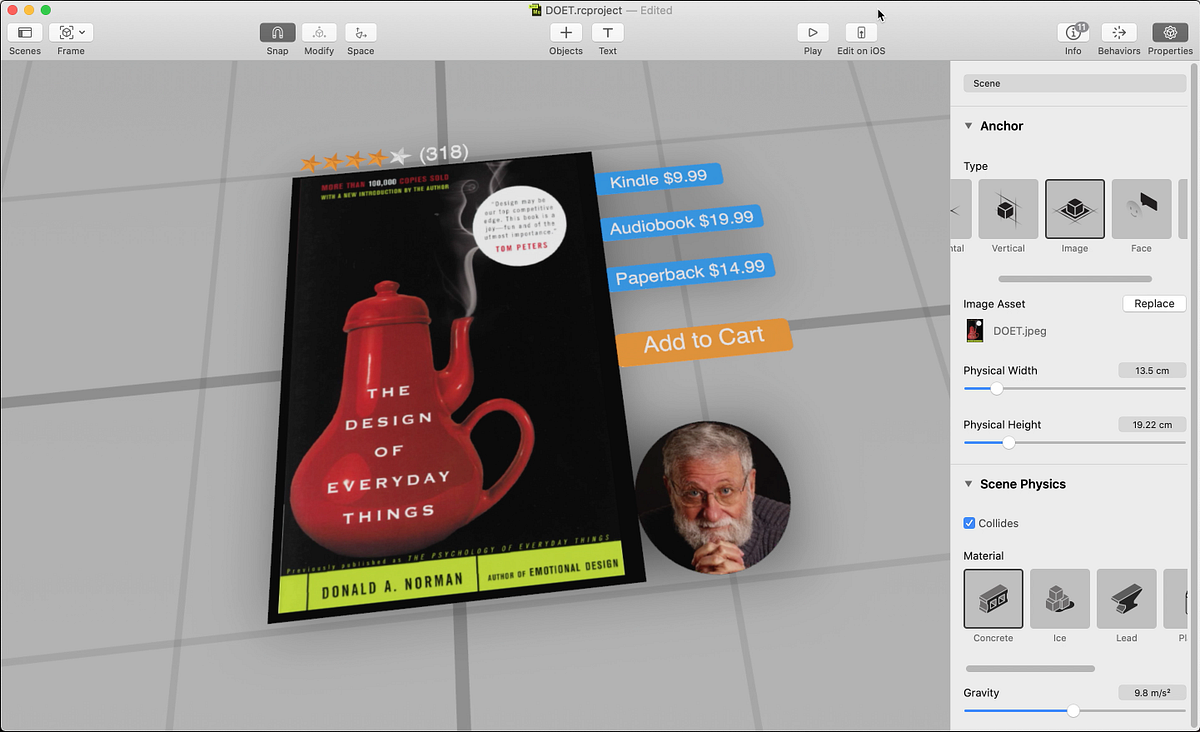Click the Replace image asset button
1200x732 pixels.
[x=1154, y=304]
